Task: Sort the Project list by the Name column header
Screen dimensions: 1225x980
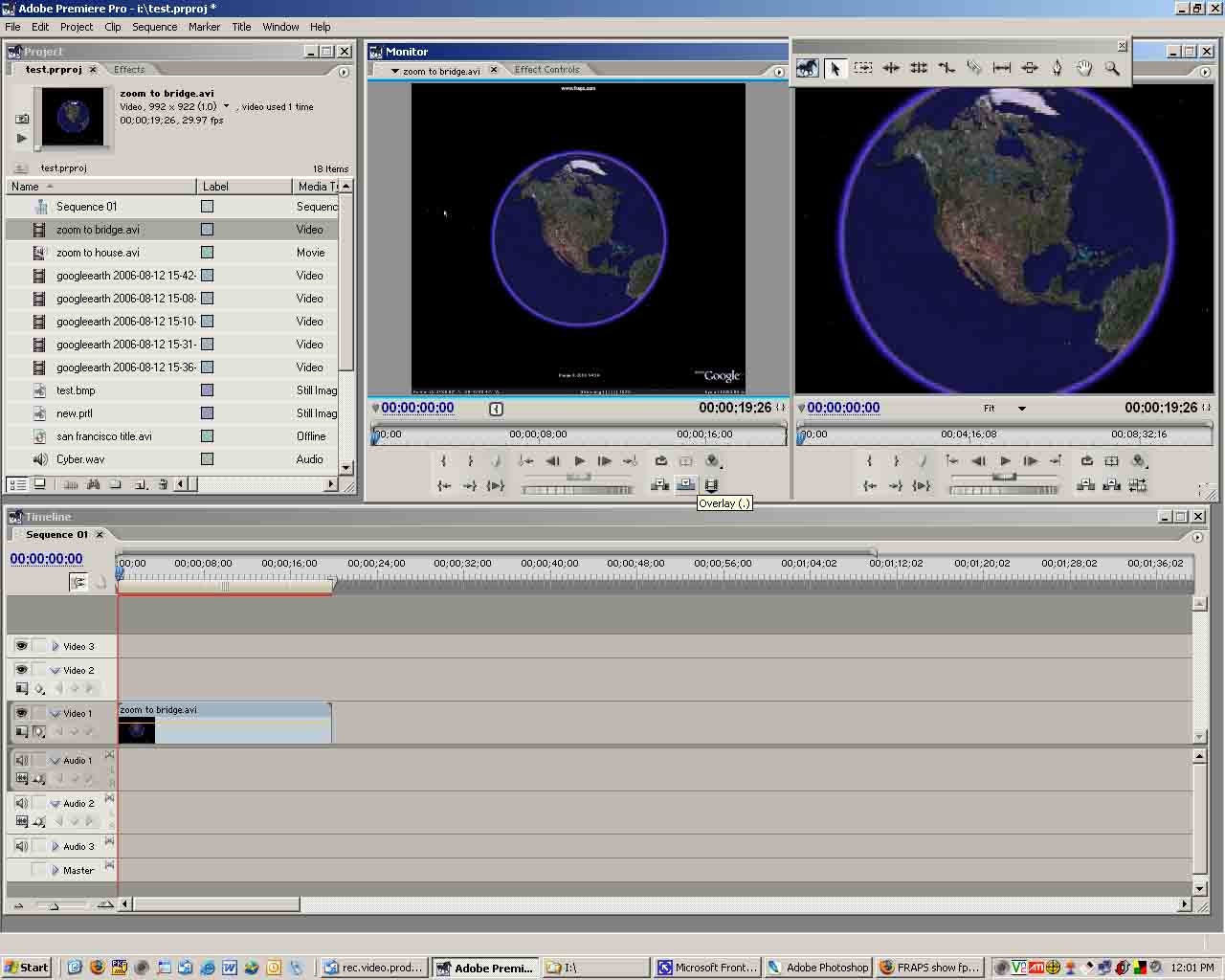Action: coord(101,187)
